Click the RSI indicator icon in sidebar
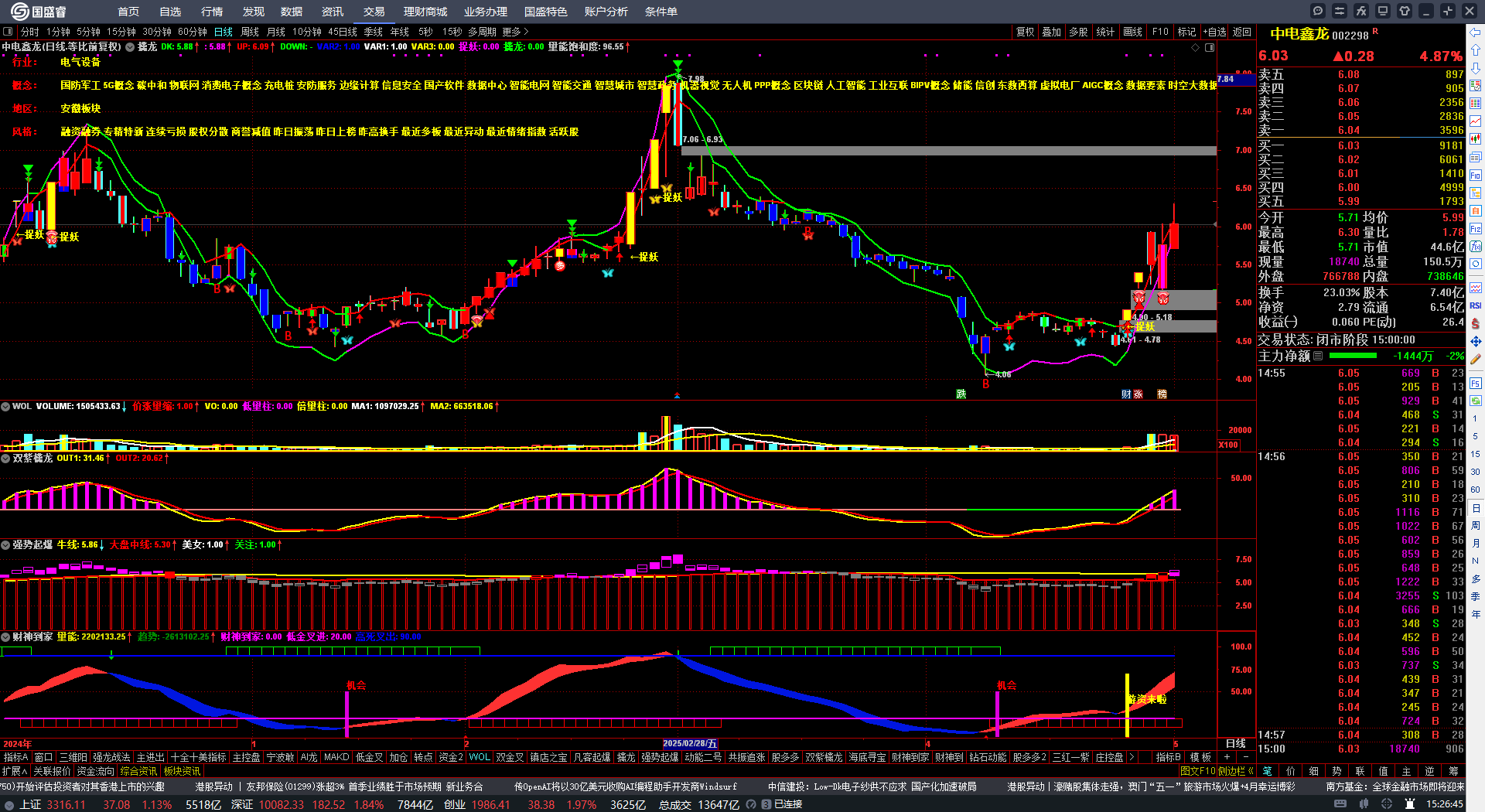The height and width of the screenshot is (812, 1485). (1476, 305)
